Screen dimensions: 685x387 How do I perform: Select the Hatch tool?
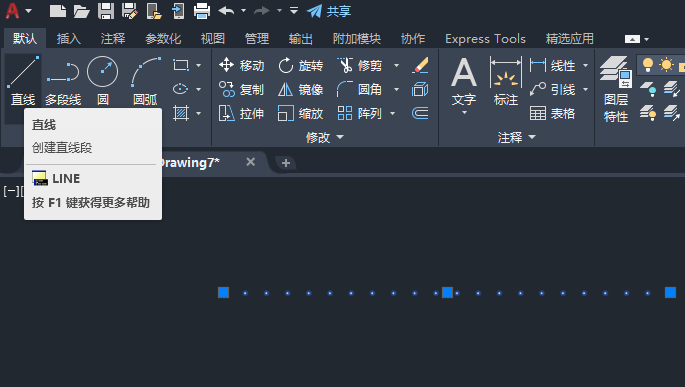pos(180,113)
